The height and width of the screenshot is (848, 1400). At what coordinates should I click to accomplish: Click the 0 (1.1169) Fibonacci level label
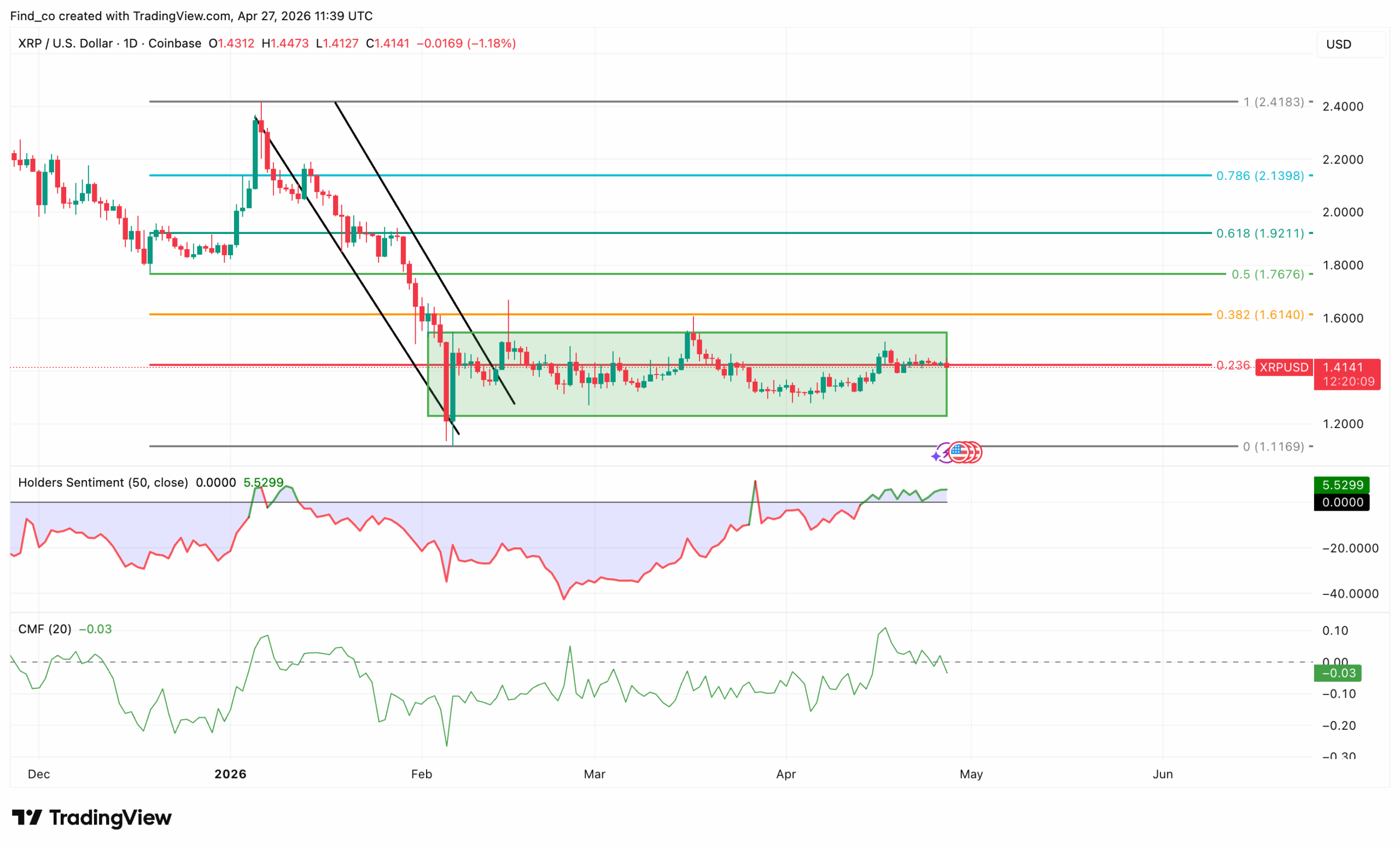1273,447
